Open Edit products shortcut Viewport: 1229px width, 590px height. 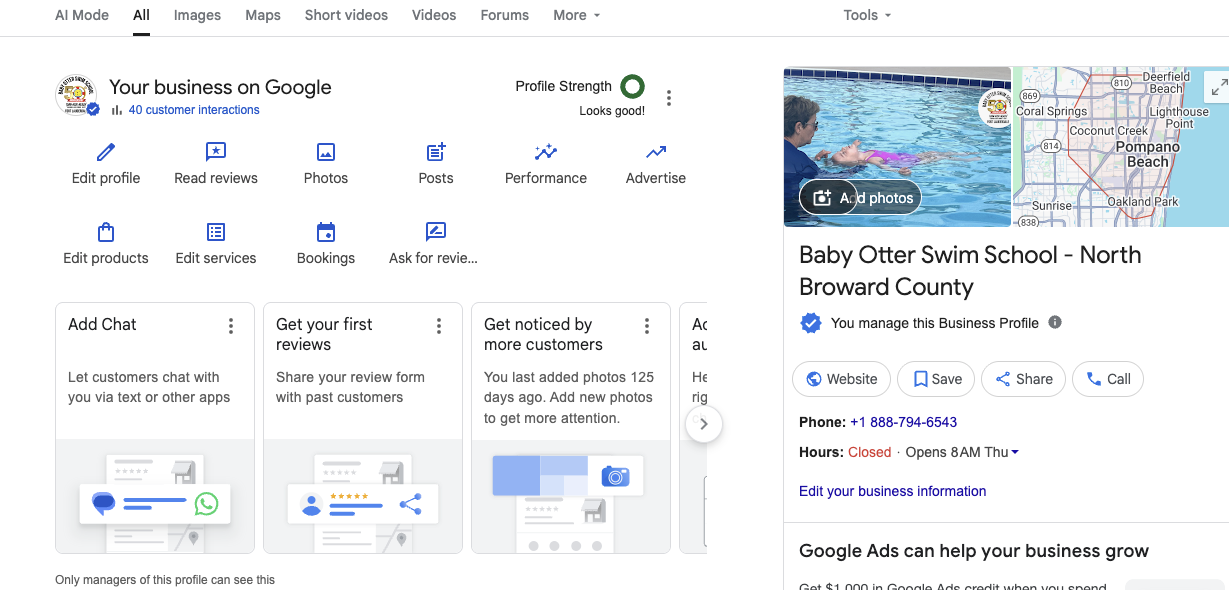click(x=106, y=244)
